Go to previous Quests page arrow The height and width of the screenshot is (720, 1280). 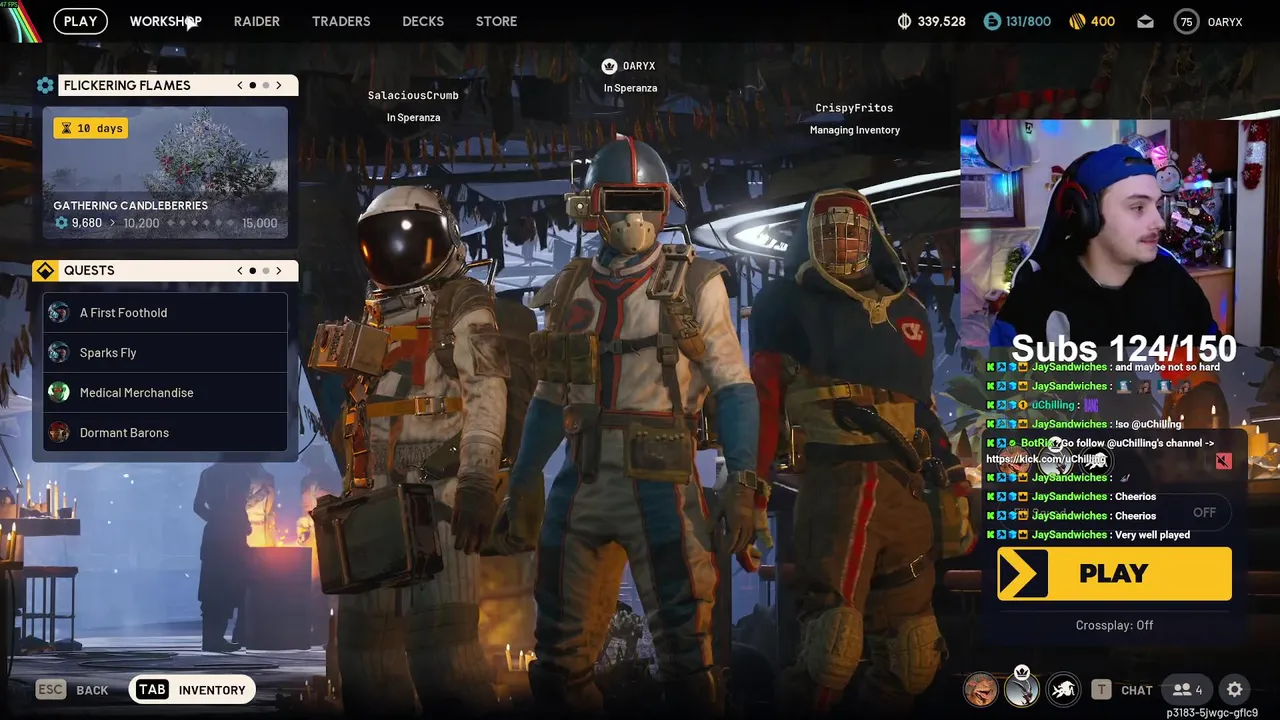pos(240,270)
